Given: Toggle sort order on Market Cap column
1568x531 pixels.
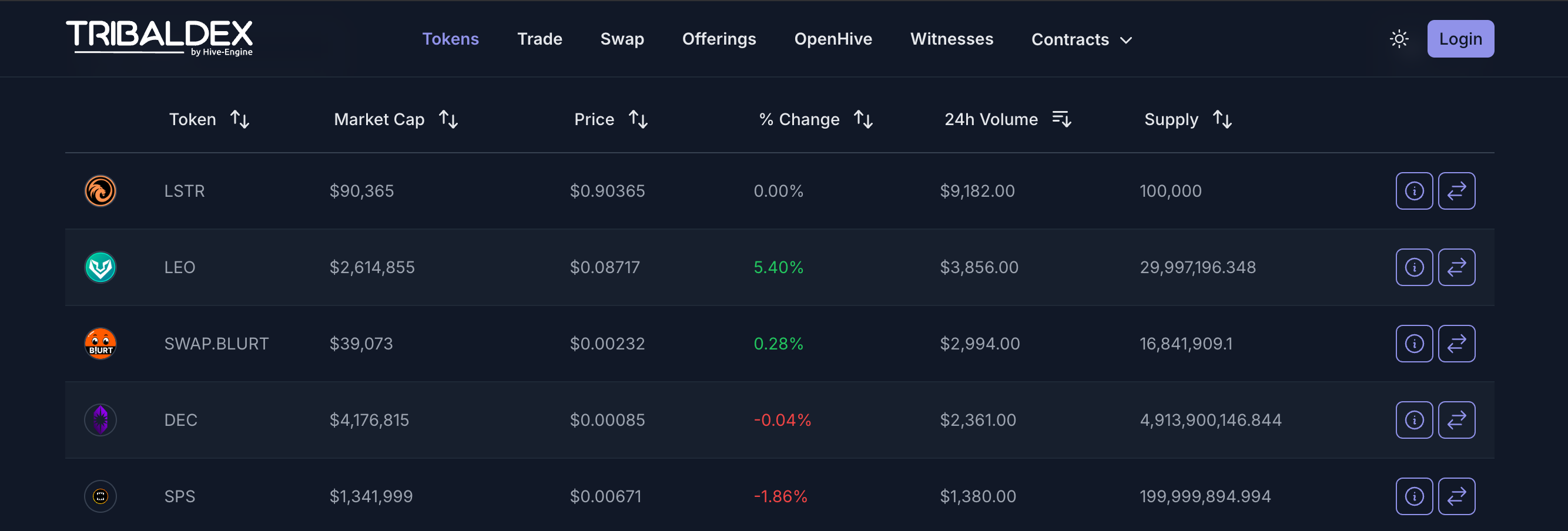Looking at the screenshot, I should pyautogui.click(x=448, y=119).
